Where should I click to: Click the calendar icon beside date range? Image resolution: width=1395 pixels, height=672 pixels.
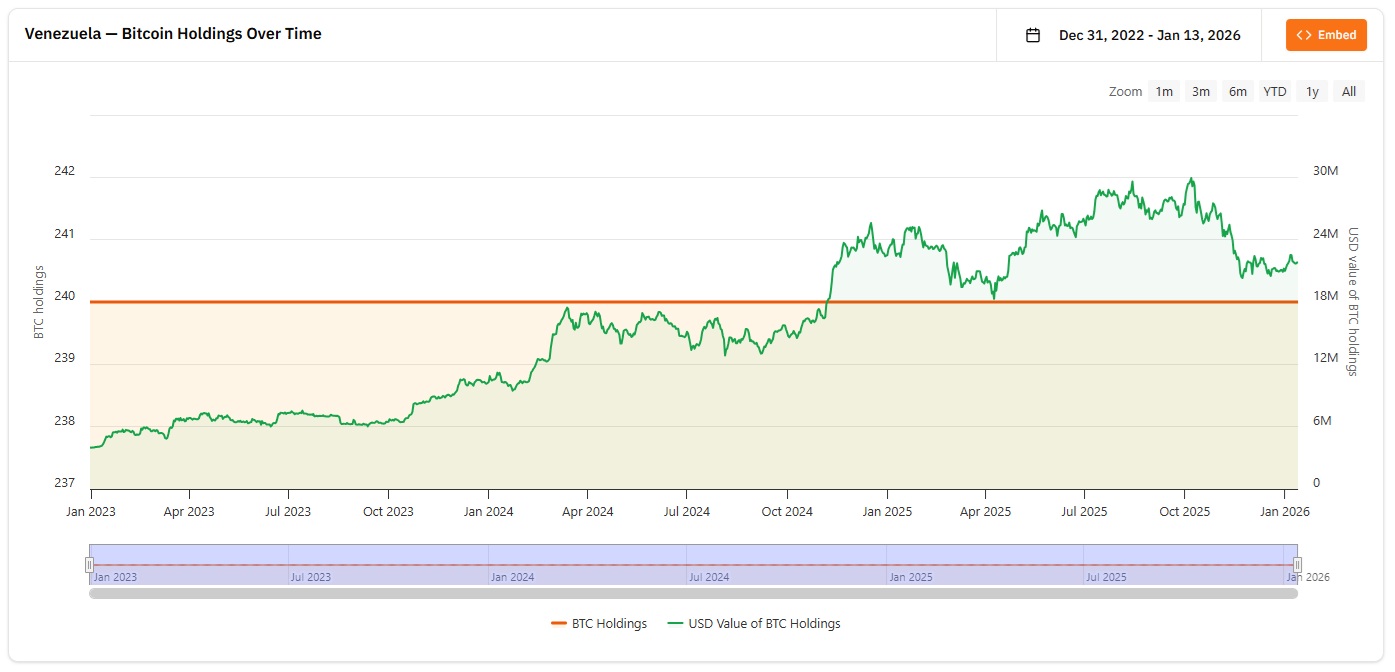(x=1033, y=35)
